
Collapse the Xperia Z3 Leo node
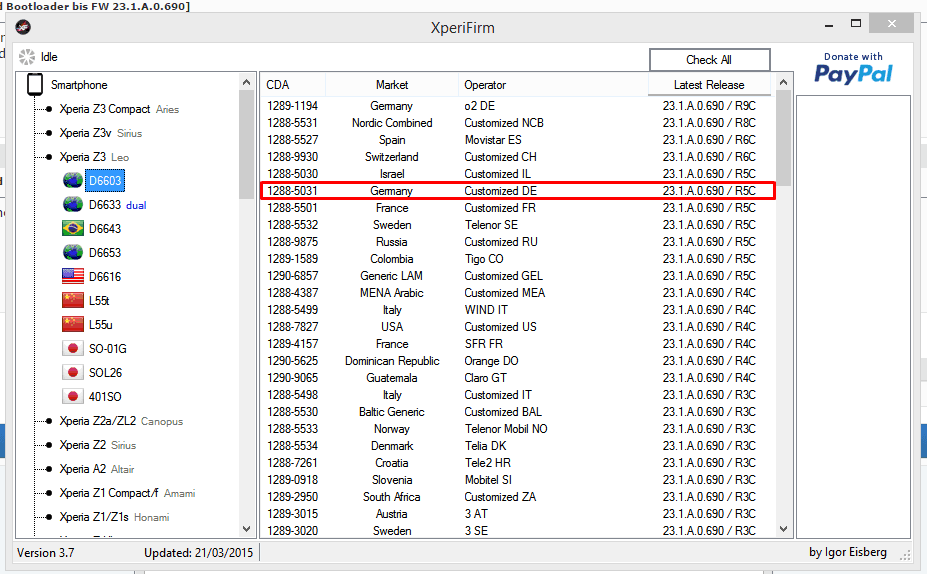pyautogui.click(x=48, y=157)
